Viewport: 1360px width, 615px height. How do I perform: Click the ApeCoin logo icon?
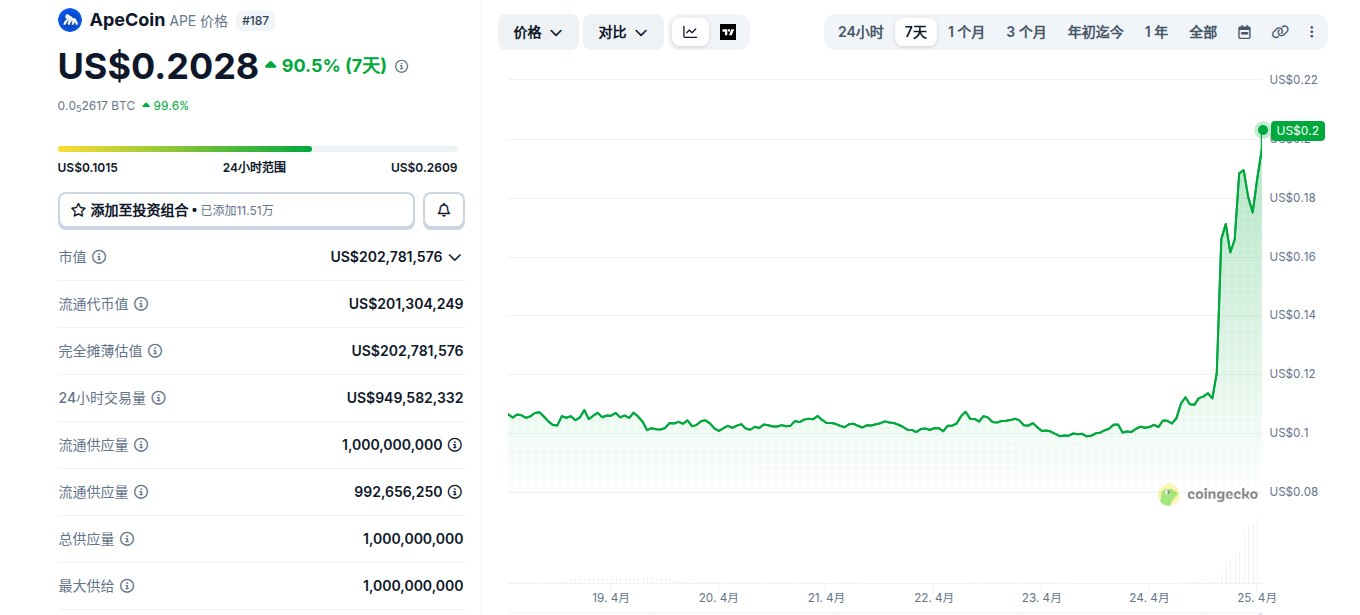tap(70, 20)
